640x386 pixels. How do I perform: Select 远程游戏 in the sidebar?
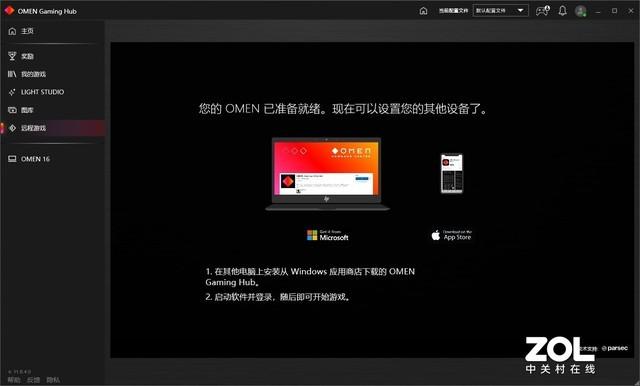pyautogui.click(x=53, y=128)
